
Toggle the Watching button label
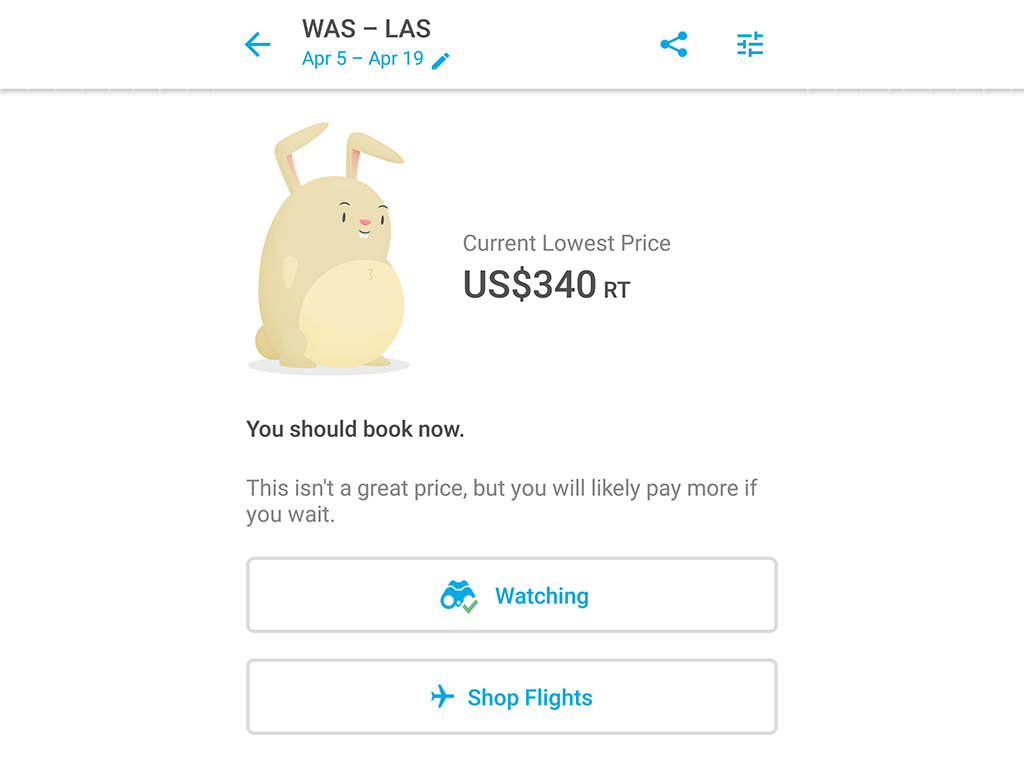[x=542, y=596]
